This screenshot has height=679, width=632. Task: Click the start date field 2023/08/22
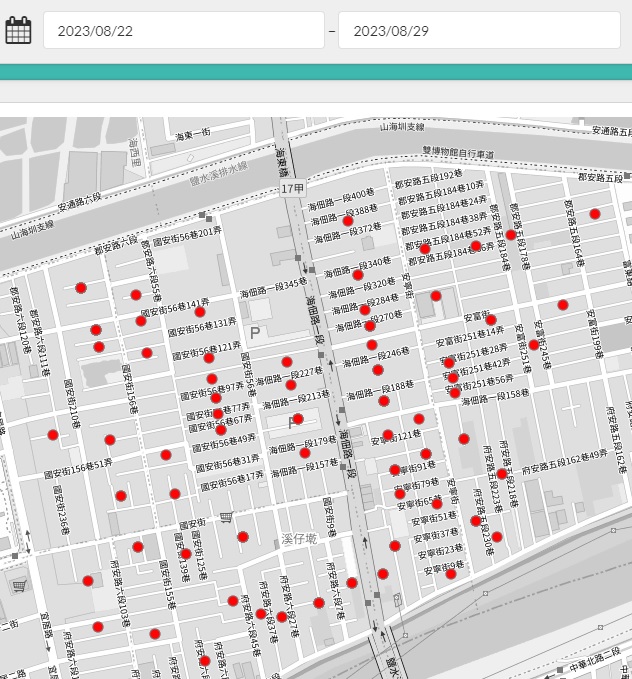tap(183, 31)
